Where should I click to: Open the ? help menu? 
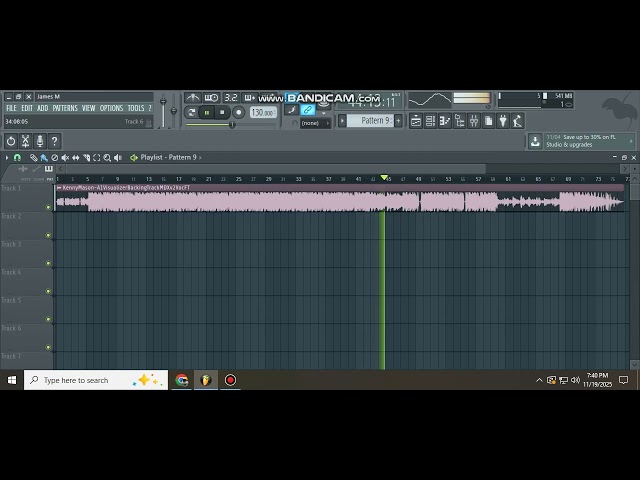click(x=150, y=108)
